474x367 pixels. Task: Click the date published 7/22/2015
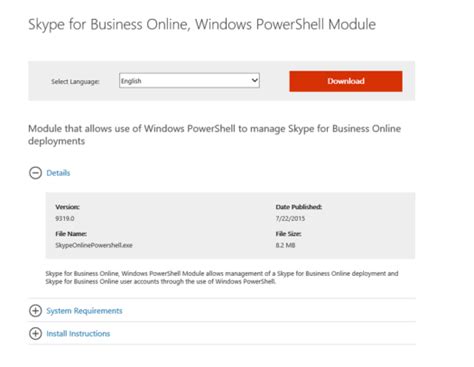point(290,219)
